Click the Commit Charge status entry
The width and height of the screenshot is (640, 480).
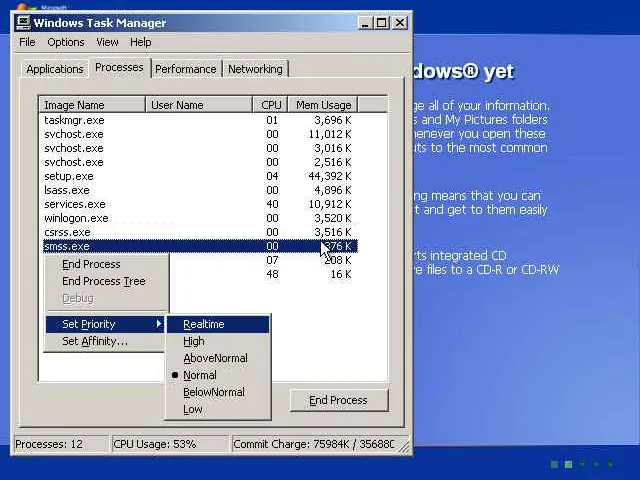coord(313,444)
